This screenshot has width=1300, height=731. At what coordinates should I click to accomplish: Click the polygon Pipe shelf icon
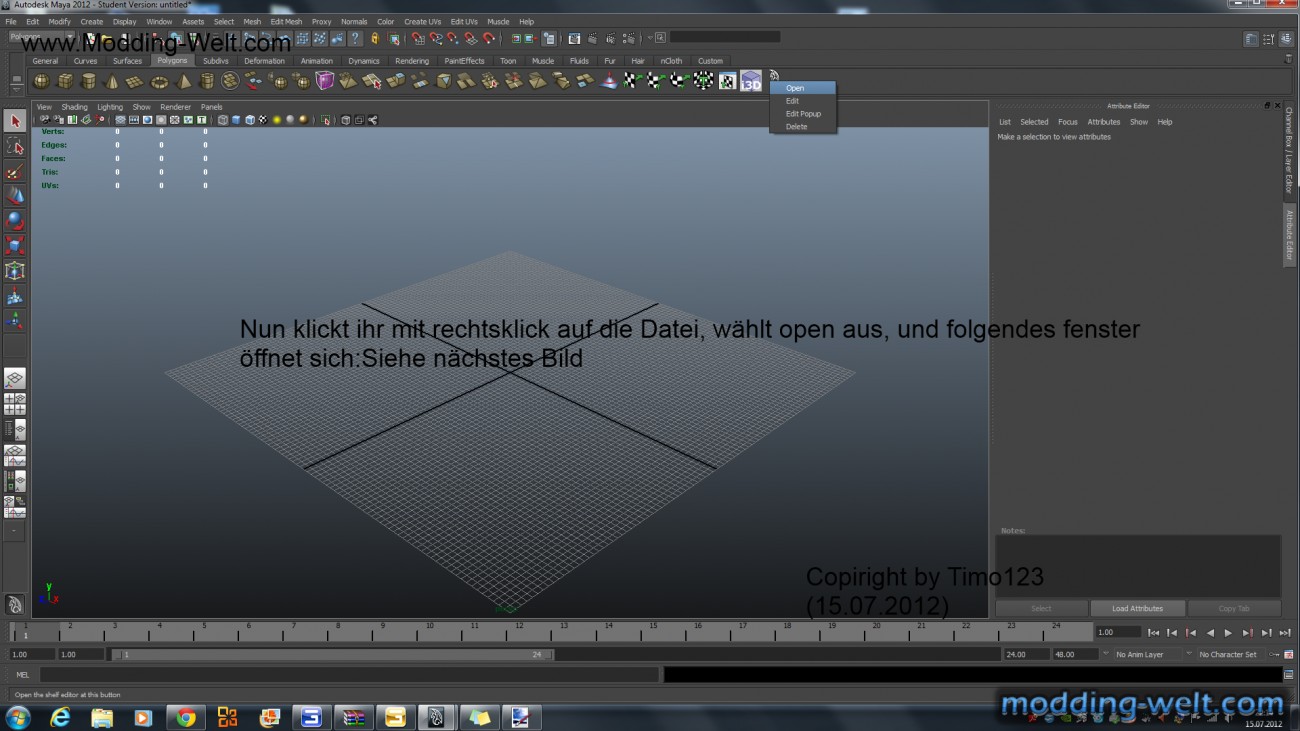coord(207,81)
